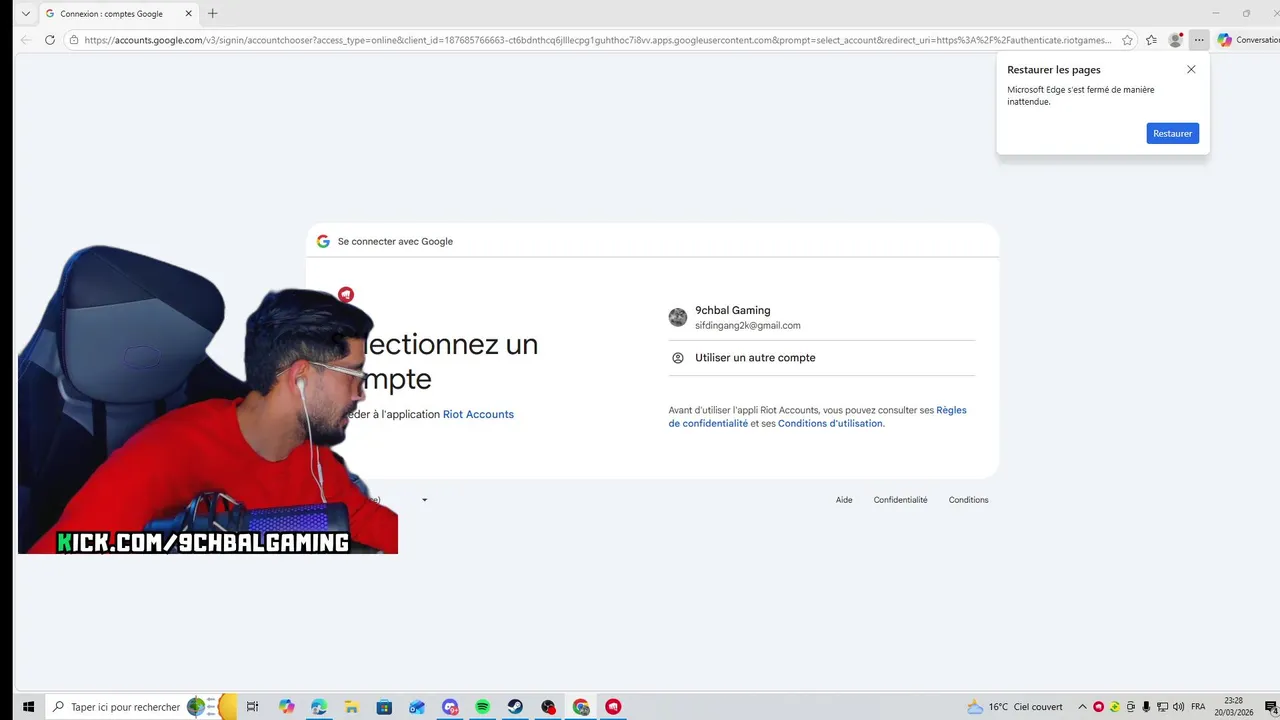This screenshot has height=720, width=1280.
Task: Switch to Microsoft Edge in taskbar
Action: pos(319,707)
